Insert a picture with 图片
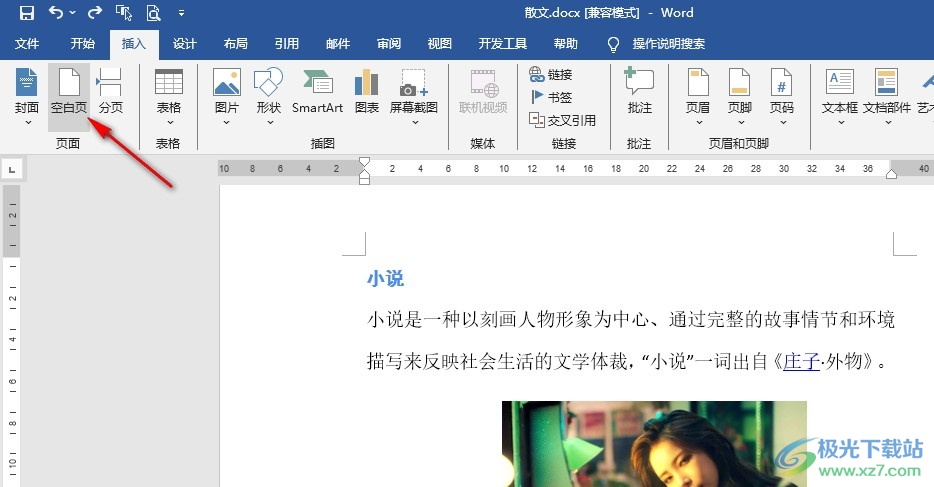 coord(226,96)
